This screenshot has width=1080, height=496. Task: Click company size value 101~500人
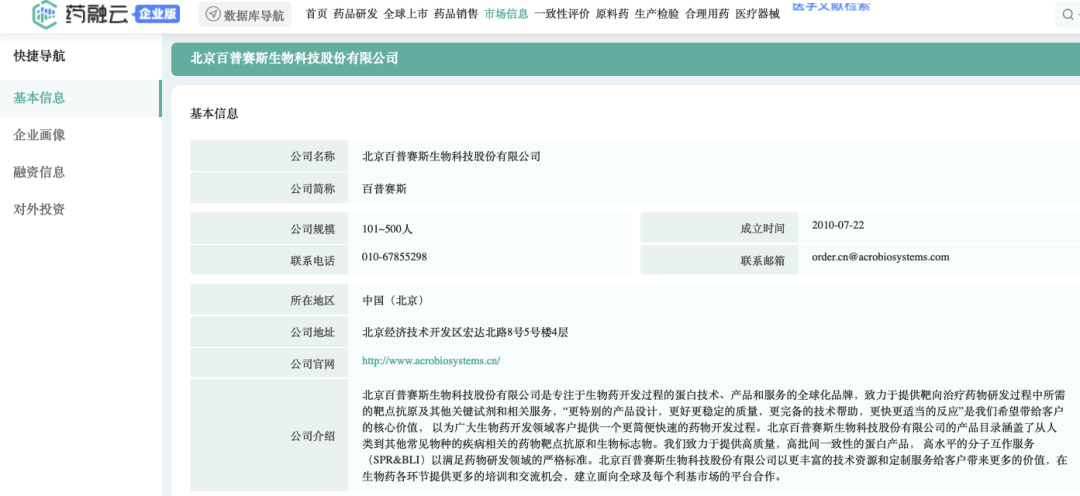(x=387, y=229)
